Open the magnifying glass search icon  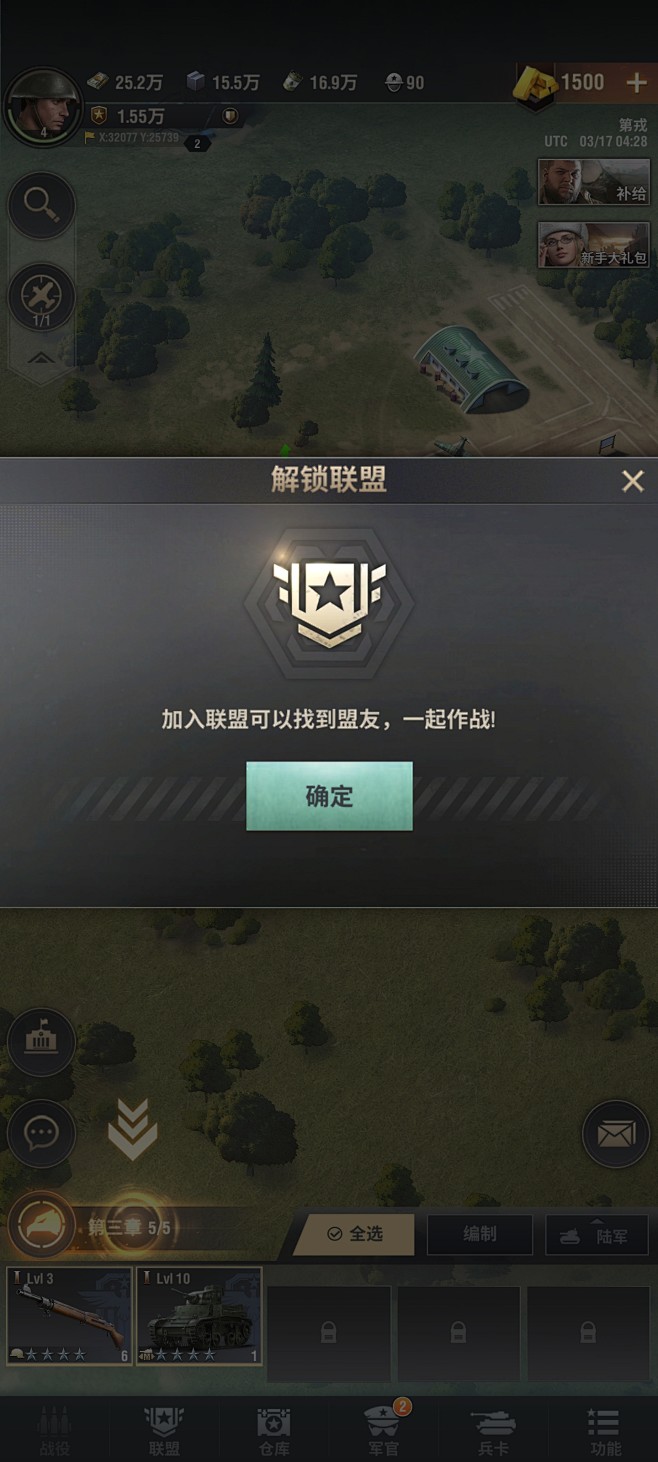(x=41, y=205)
